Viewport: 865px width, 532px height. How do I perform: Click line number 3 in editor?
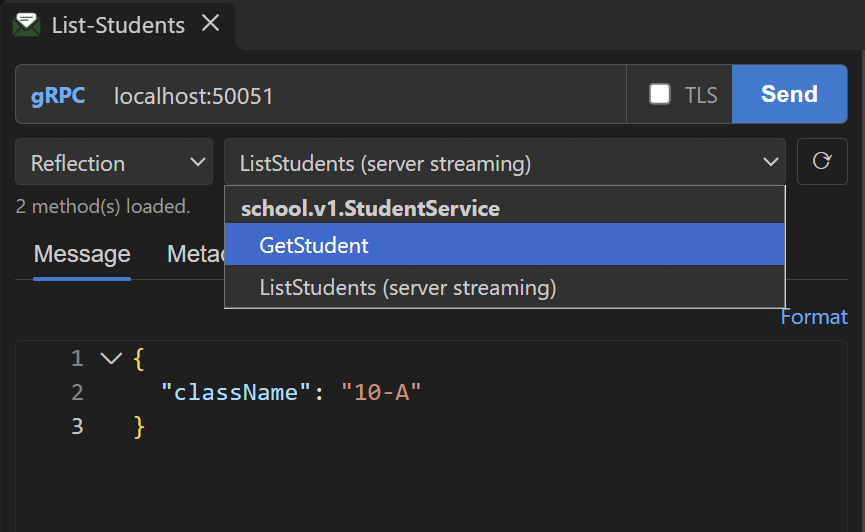(x=78, y=426)
